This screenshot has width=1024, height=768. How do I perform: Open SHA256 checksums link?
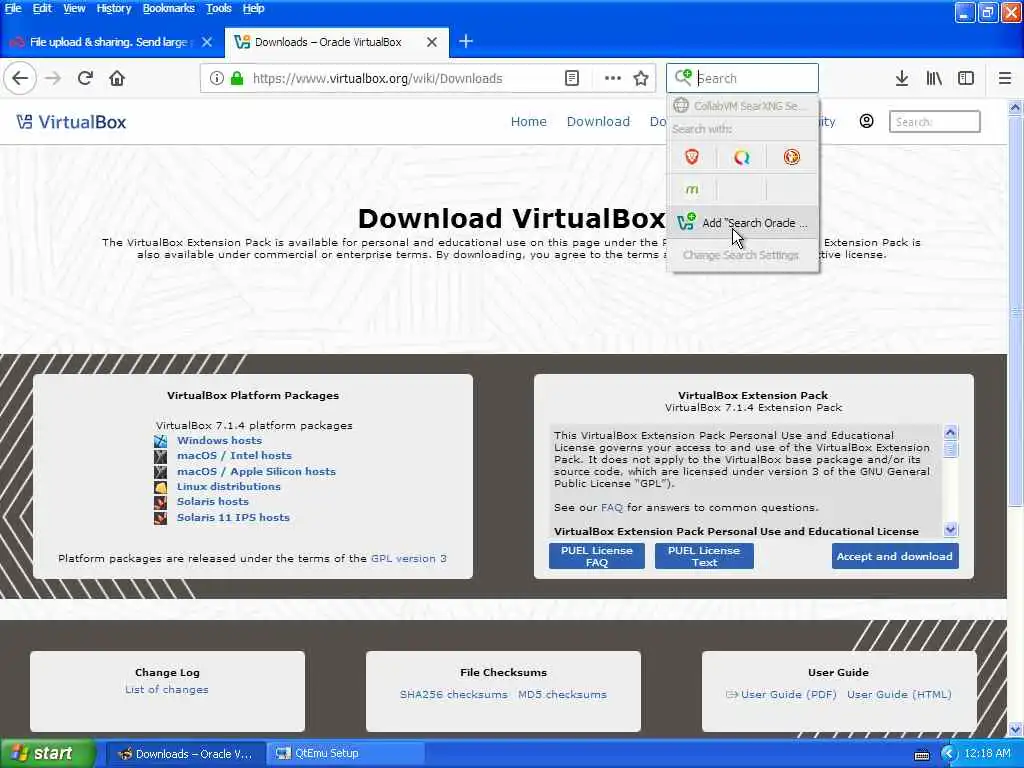[x=454, y=694]
